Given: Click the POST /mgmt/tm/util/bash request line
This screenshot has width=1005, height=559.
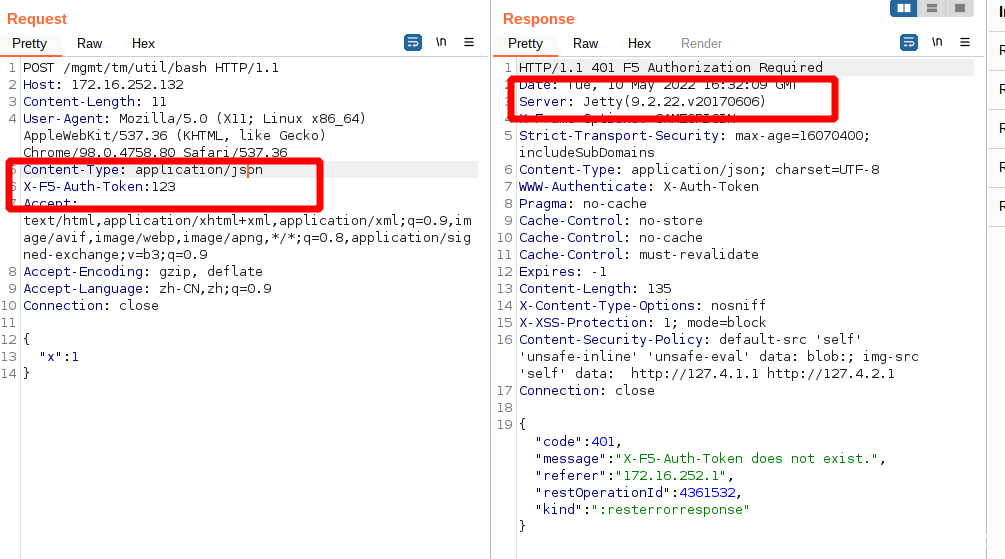Looking at the screenshot, I should point(150,68).
